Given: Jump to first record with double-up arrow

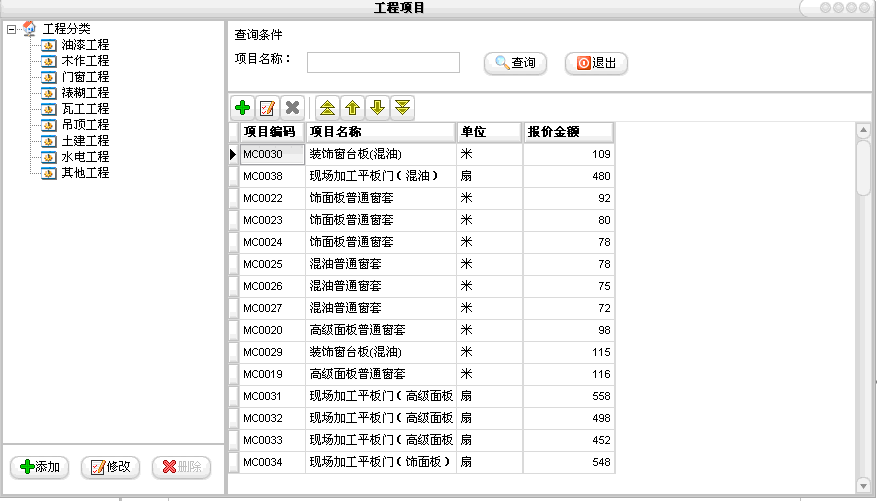Looking at the screenshot, I should 327,107.
